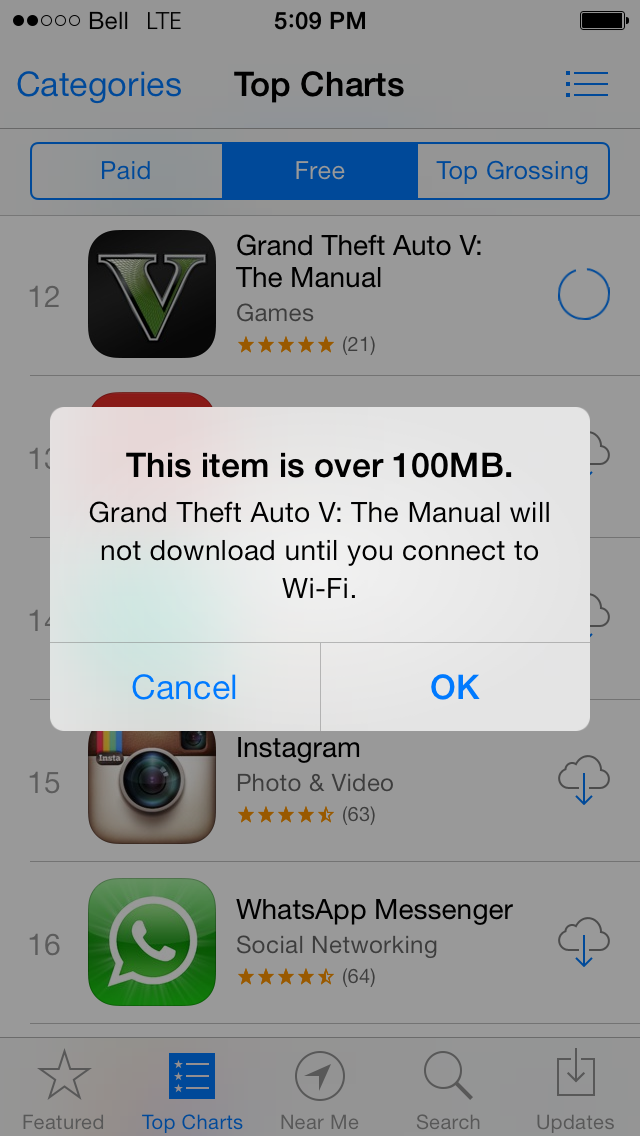Viewport: 640px width, 1136px height.
Task: Tap the Instagram app icon
Action: pos(151,787)
